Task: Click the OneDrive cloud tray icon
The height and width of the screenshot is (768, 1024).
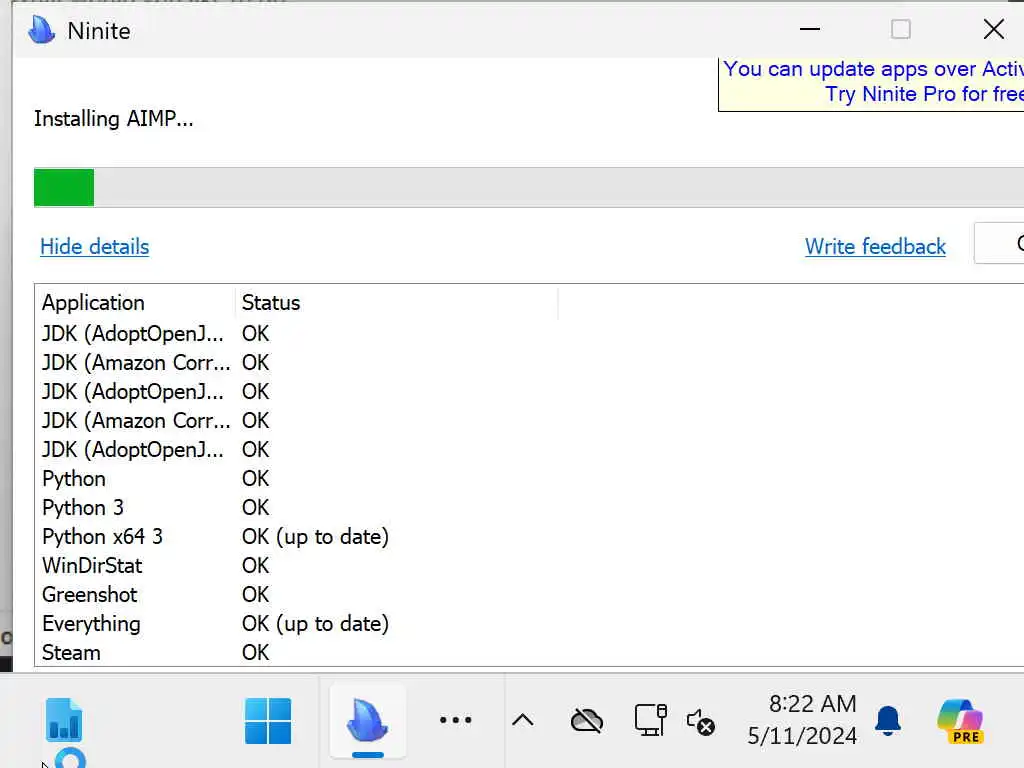Action: (x=587, y=721)
